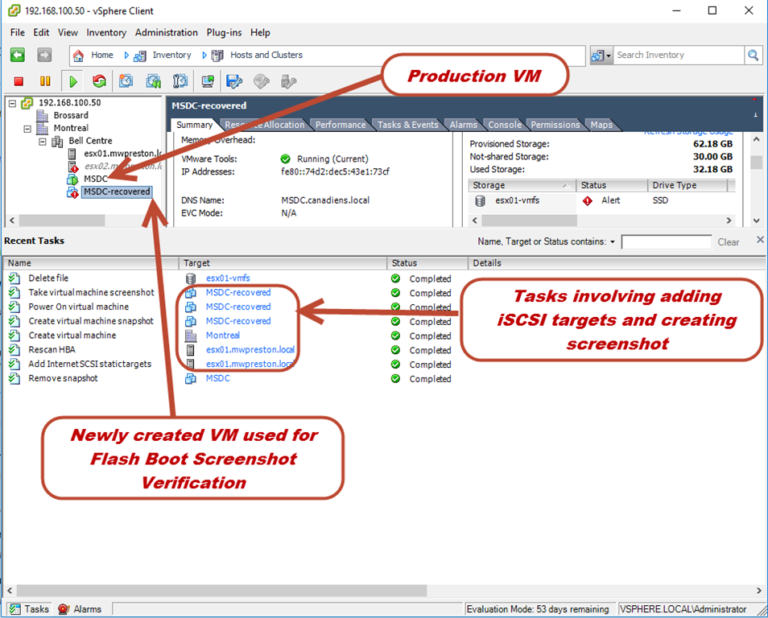768x618 pixels.
Task: Click the Home icon in breadcrumb
Action: [x=78, y=56]
